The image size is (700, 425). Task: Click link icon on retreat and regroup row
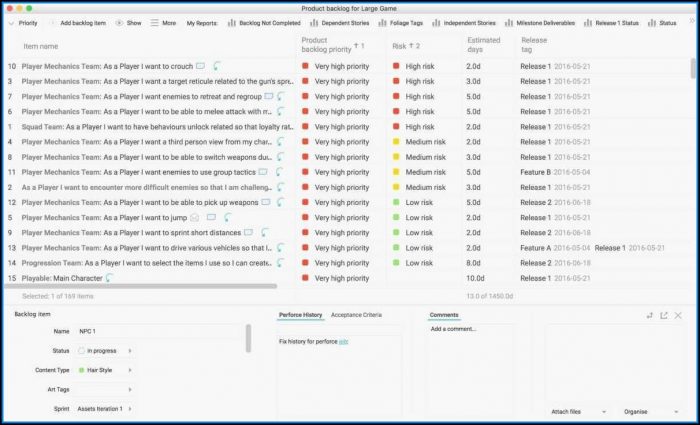pos(281,96)
